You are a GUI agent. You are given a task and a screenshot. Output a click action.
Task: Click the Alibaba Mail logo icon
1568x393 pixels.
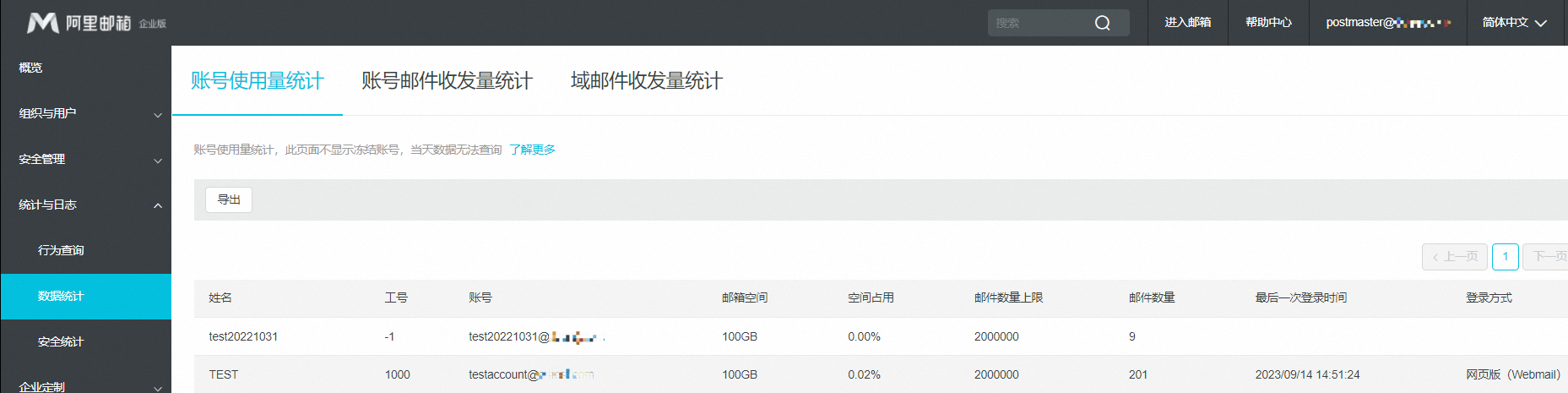pyautogui.click(x=43, y=23)
